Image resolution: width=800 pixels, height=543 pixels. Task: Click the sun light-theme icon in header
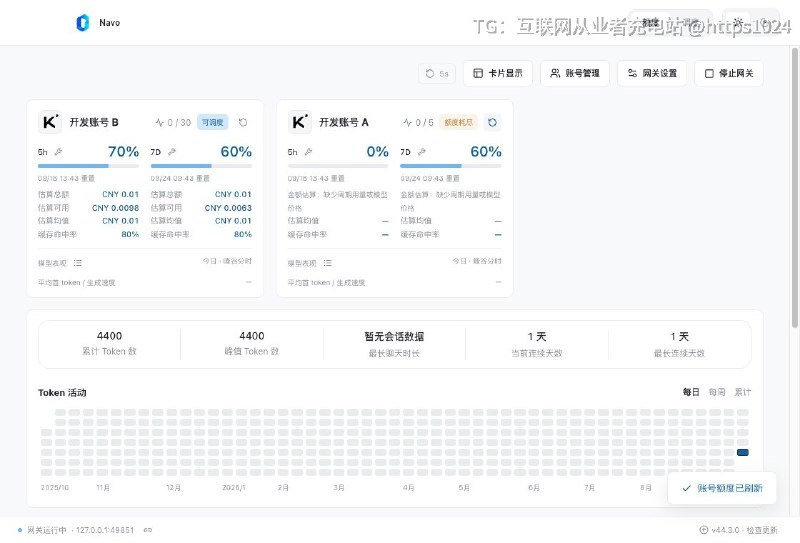coord(738,22)
